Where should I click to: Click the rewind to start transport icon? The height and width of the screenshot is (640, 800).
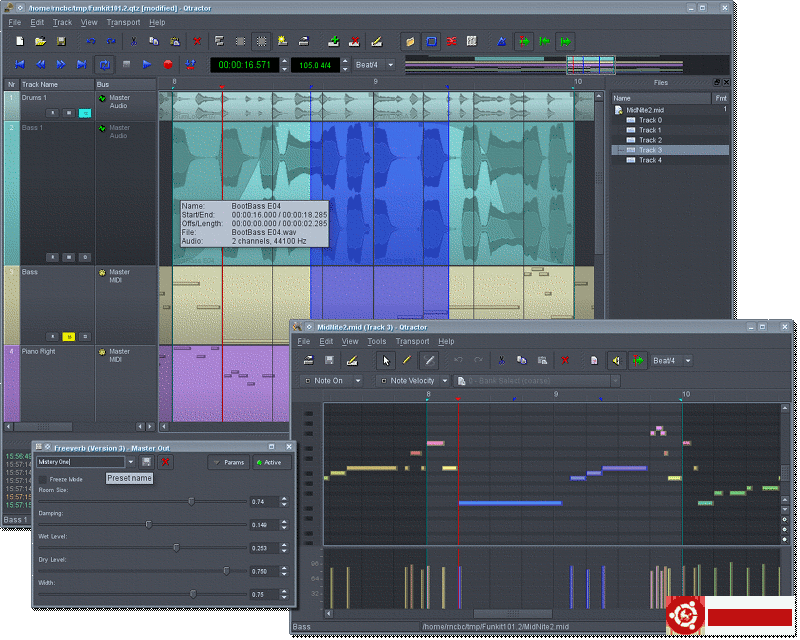19,65
